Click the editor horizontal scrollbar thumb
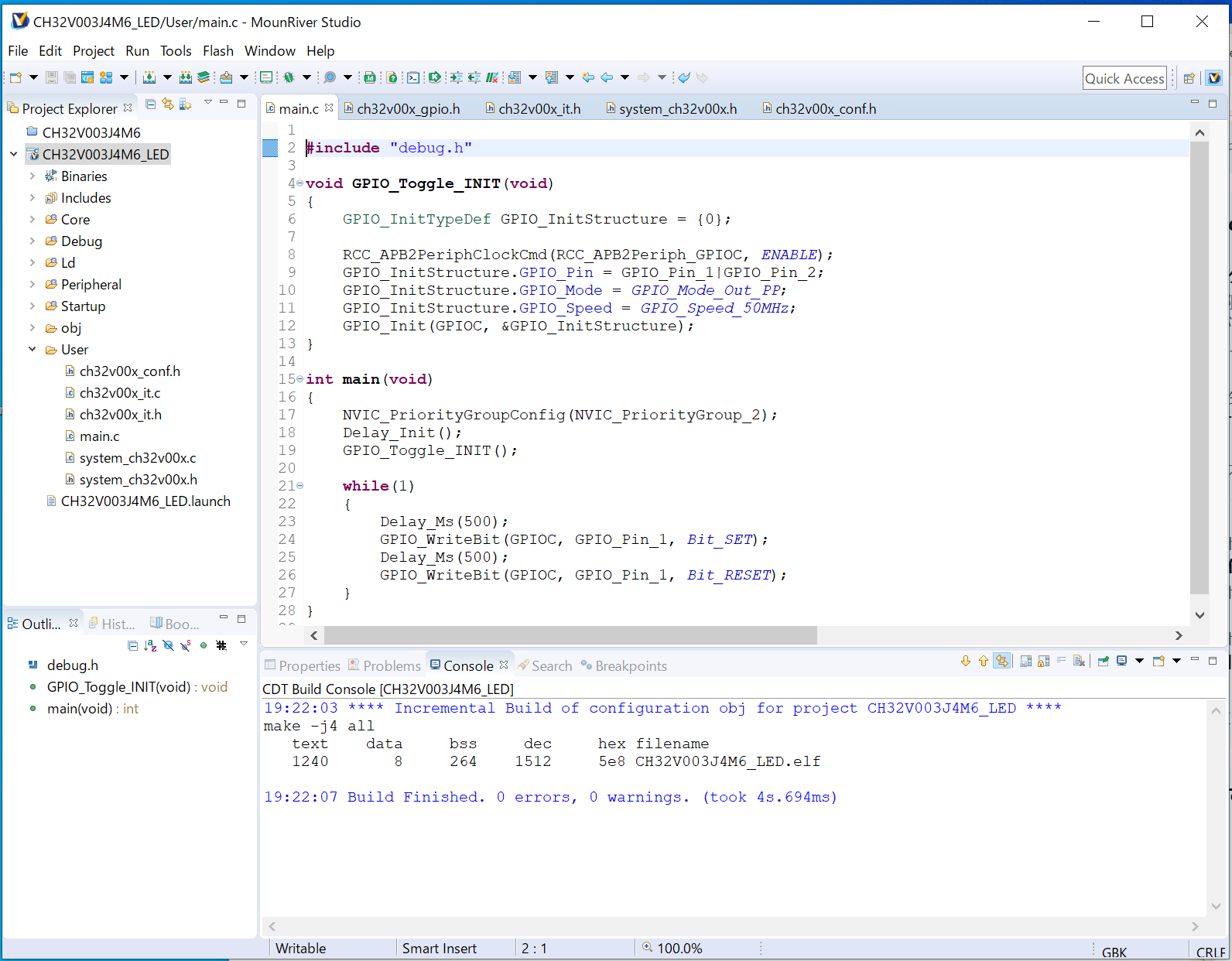Image resolution: width=1232 pixels, height=961 pixels. pos(570,635)
